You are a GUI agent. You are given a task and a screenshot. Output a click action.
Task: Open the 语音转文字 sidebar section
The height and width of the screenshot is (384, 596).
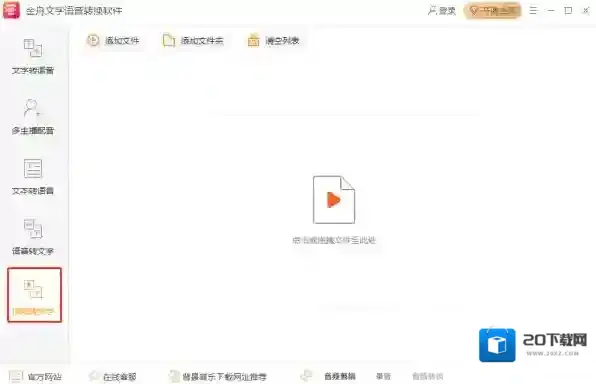[x=33, y=237]
